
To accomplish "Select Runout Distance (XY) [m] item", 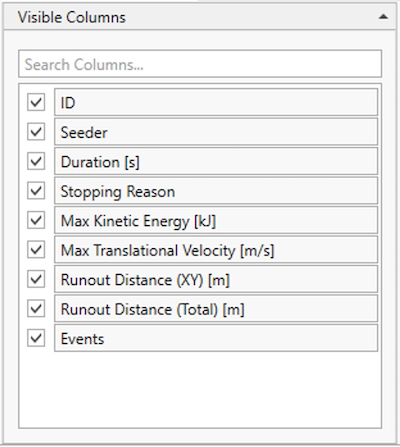I will [x=216, y=279].
